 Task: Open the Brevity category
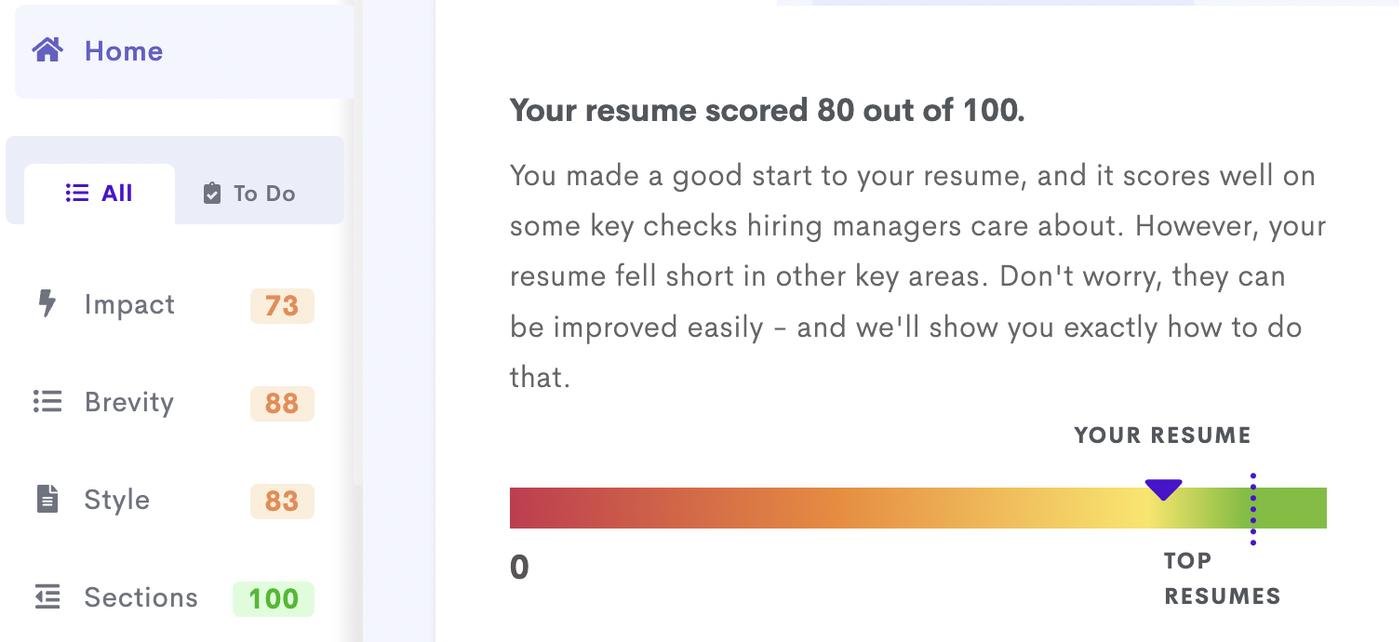click(129, 402)
